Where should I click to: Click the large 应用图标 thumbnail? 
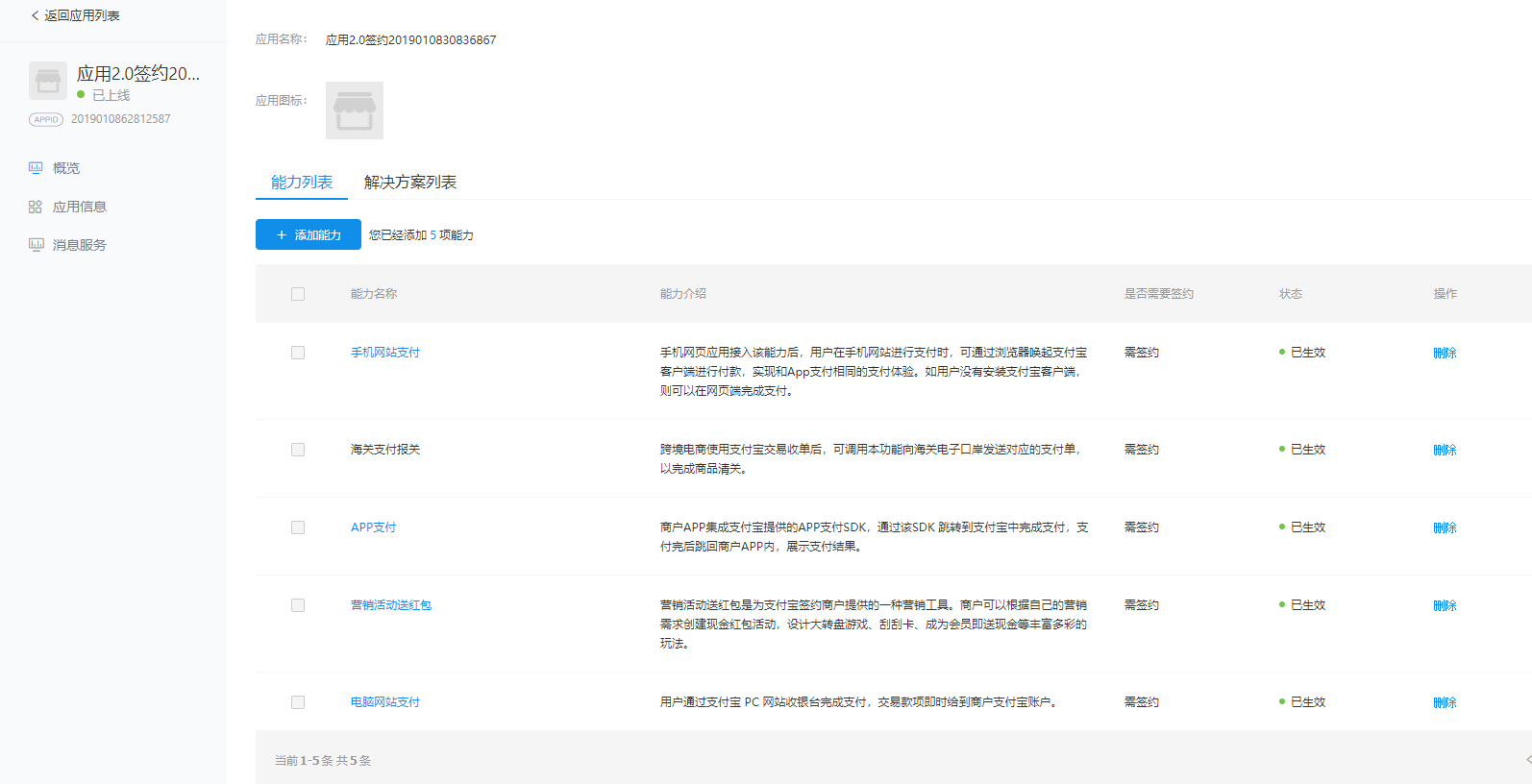tap(355, 110)
